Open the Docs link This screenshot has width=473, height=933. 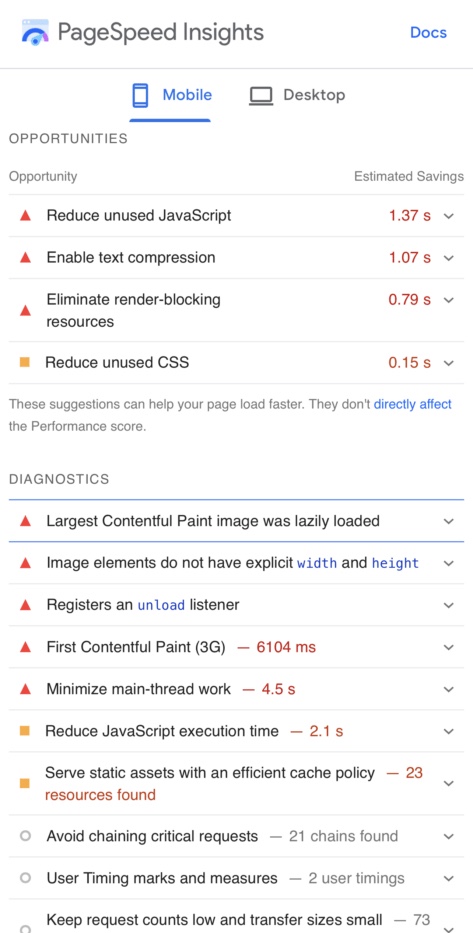(428, 32)
